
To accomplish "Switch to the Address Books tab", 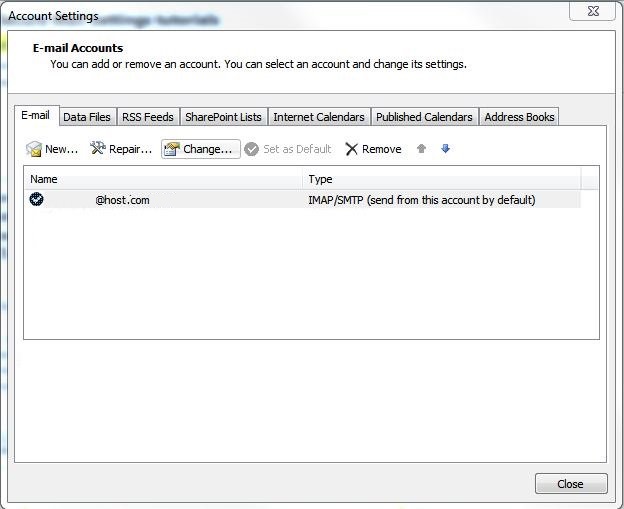I will click(519, 117).
